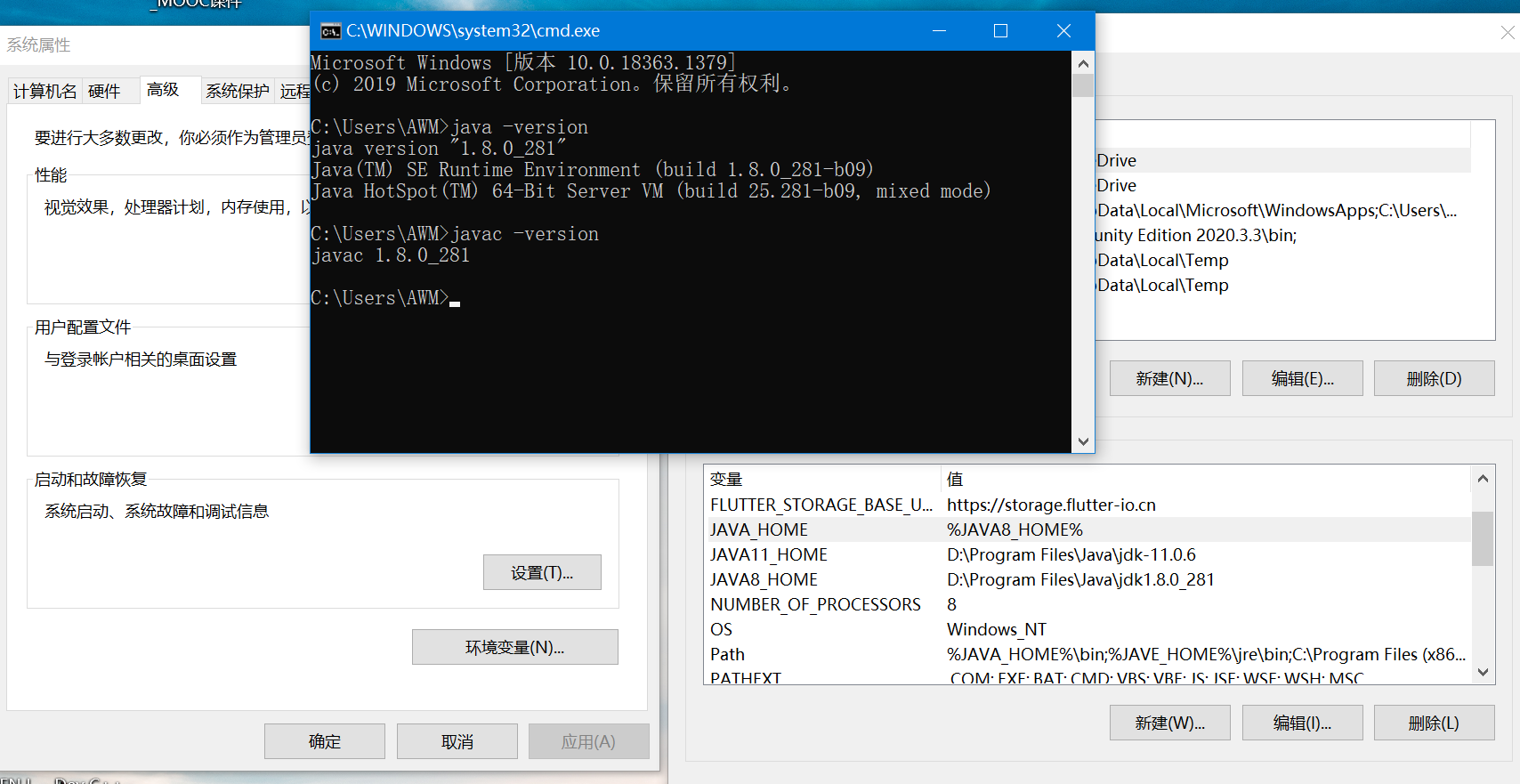Select the JAVA_HOME variable row
Viewport: 1520px width, 784px height.
click(1087, 529)
